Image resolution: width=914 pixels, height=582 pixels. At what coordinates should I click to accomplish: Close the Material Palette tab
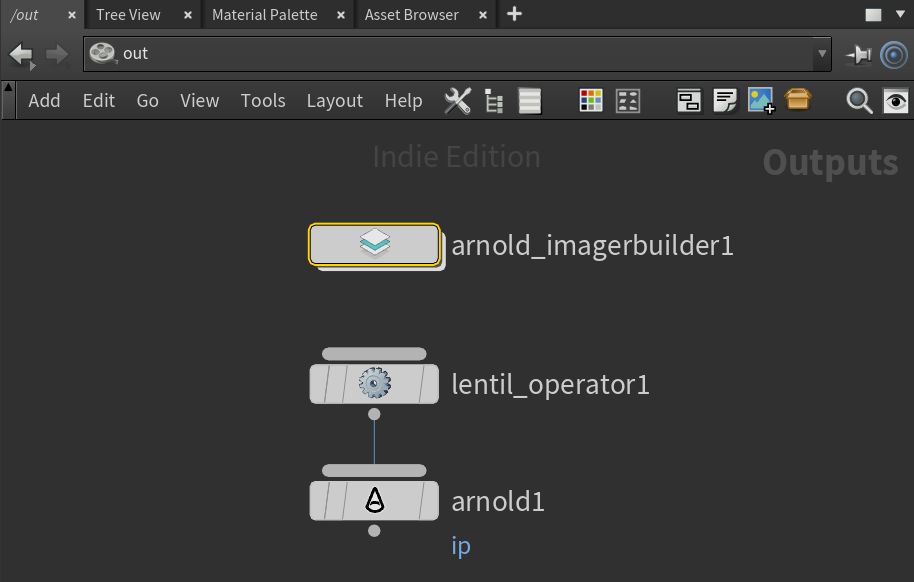point(341,15)
